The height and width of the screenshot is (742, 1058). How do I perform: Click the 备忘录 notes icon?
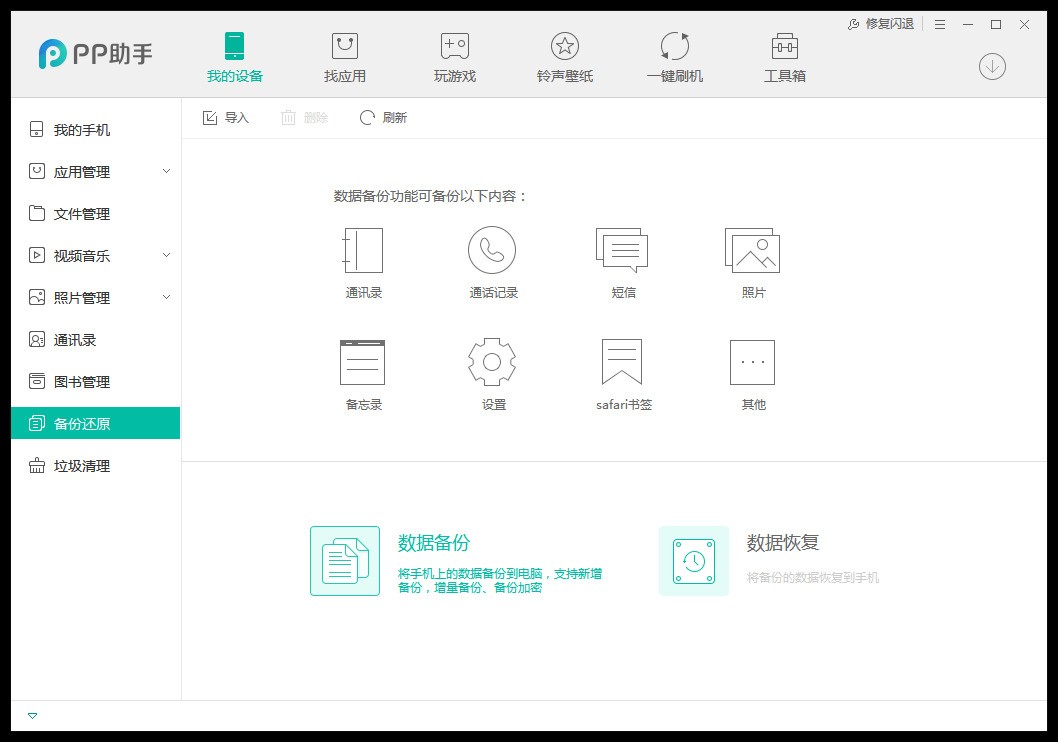[x=362, y=362]
